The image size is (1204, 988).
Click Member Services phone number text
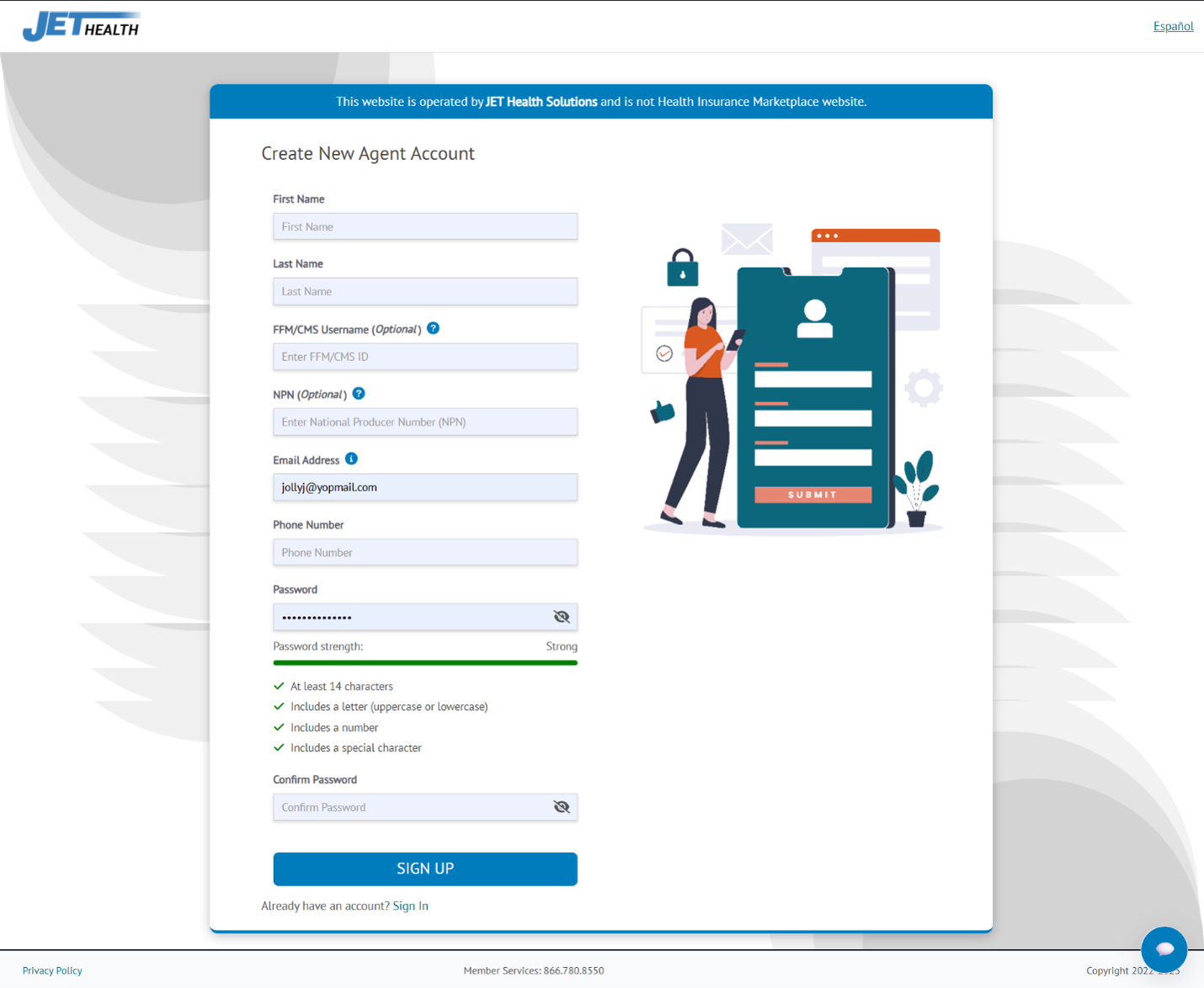[534, 970]
